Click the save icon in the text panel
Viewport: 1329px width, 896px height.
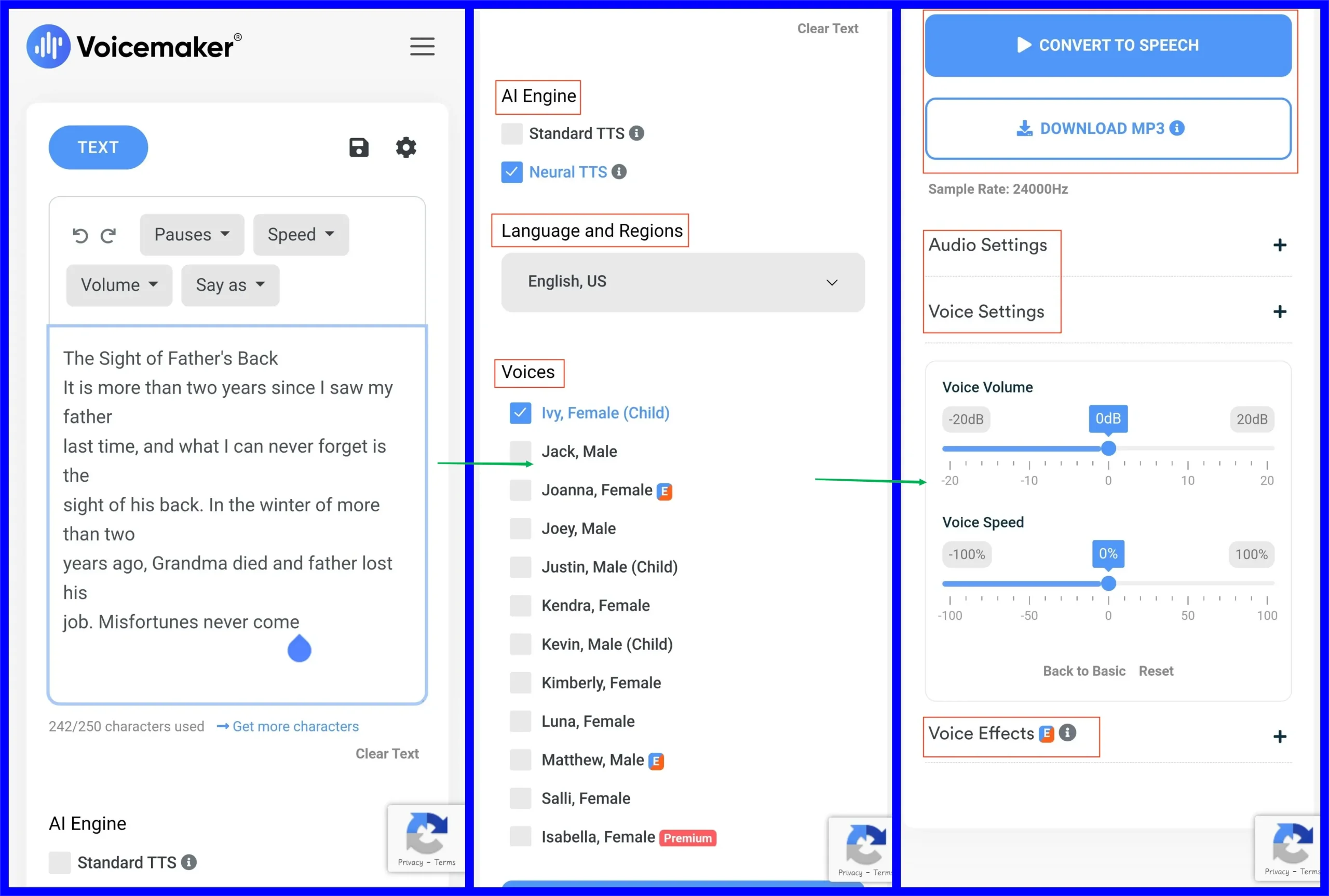click(x=358, y=147)
